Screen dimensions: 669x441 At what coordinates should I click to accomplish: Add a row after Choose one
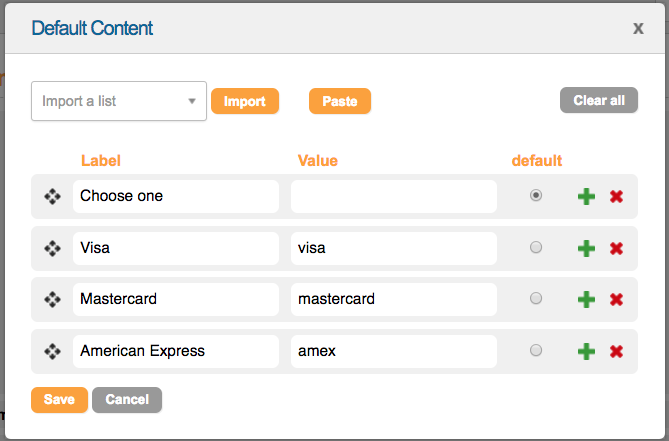587,197
